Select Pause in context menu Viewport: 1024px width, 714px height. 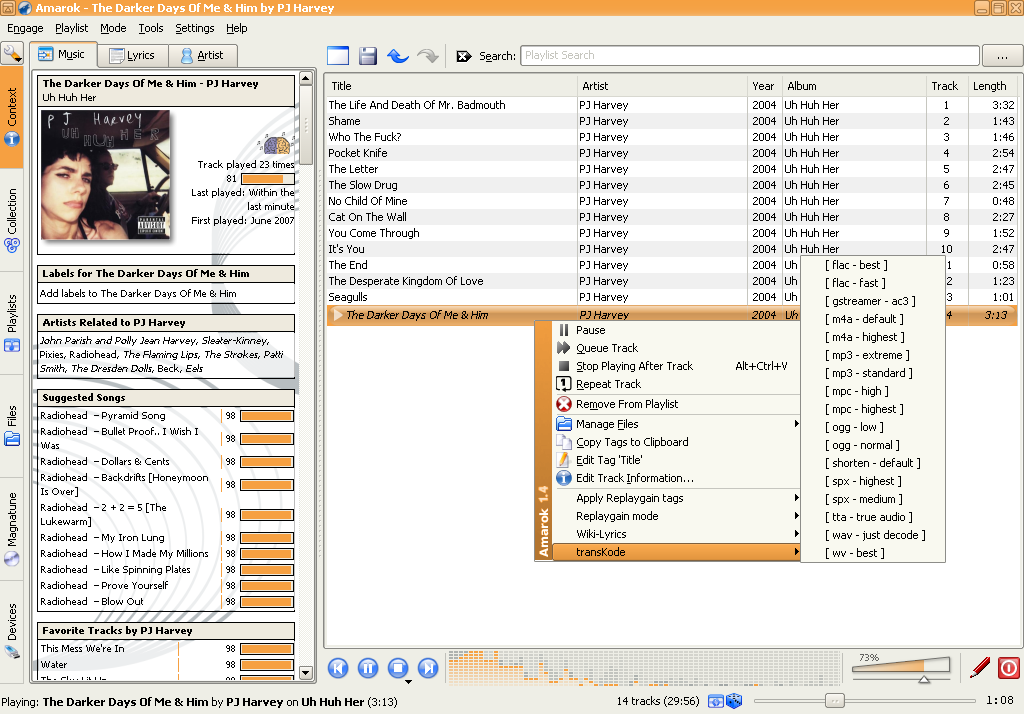point(676,331)
